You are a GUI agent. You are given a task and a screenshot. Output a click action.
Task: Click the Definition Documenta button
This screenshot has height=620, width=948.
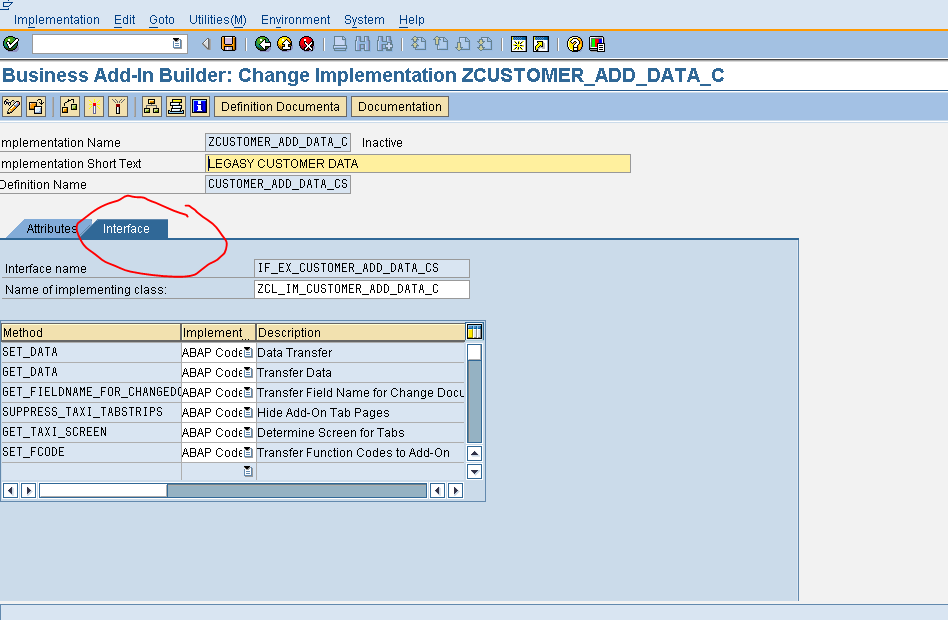[280, 106]
